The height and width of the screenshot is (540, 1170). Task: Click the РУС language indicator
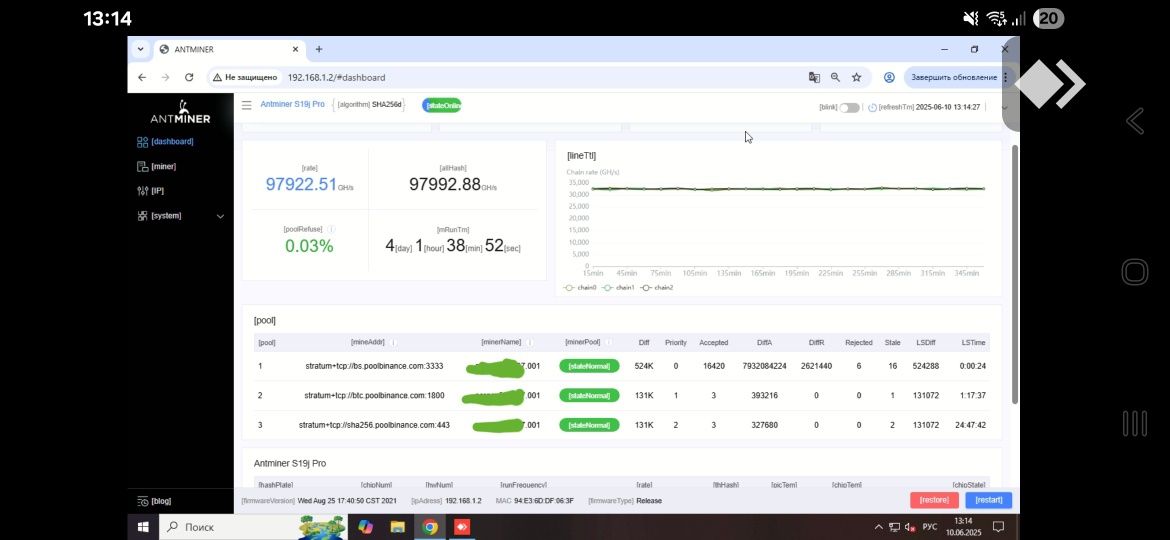[930, 527]
